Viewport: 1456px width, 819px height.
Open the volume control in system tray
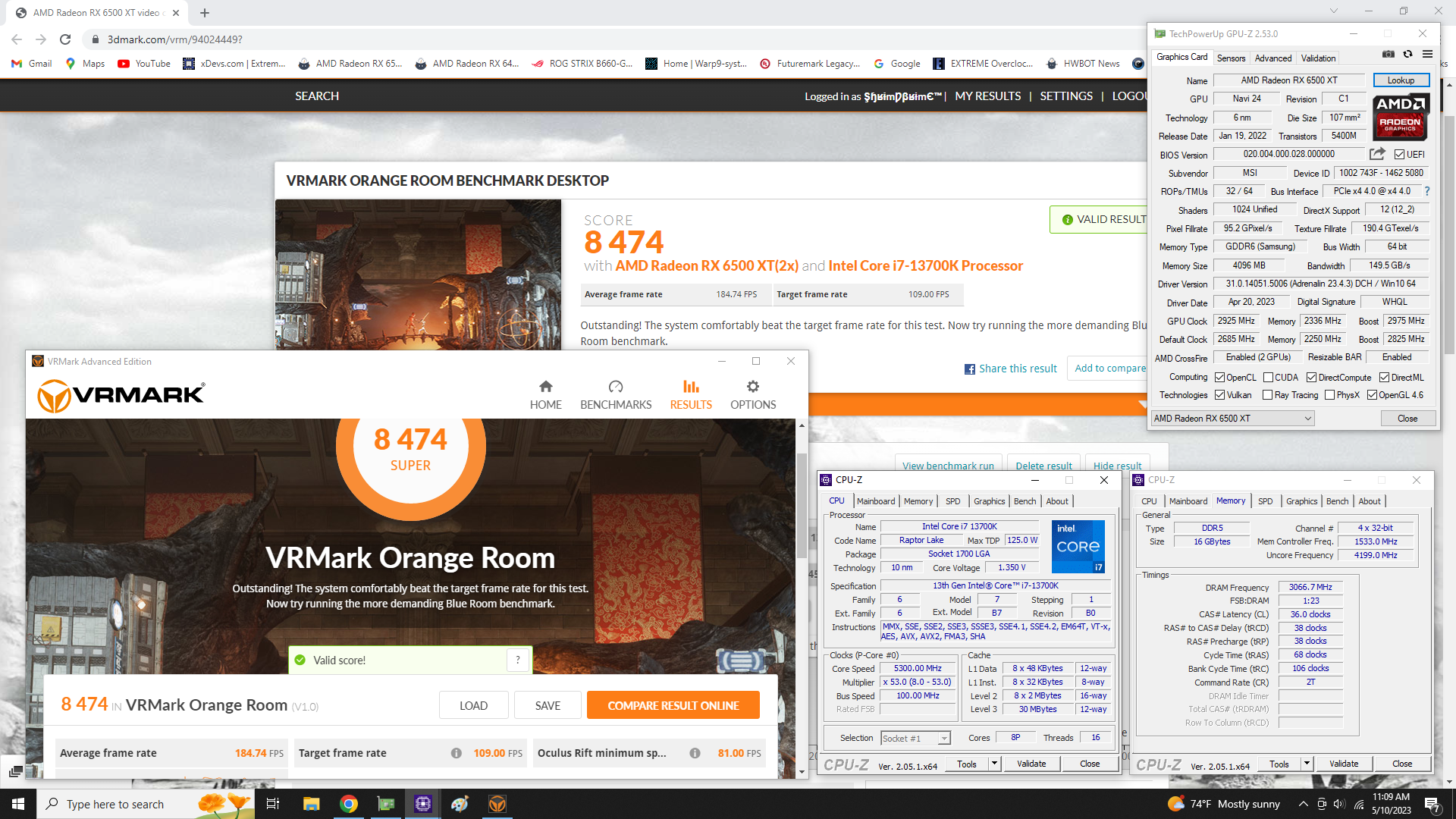coord(1339,804)
